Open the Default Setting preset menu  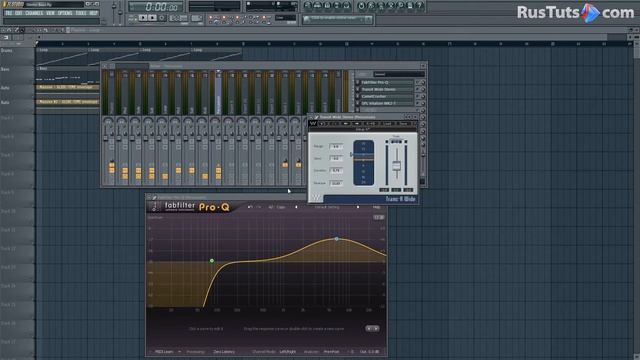(x=327, y=207)
